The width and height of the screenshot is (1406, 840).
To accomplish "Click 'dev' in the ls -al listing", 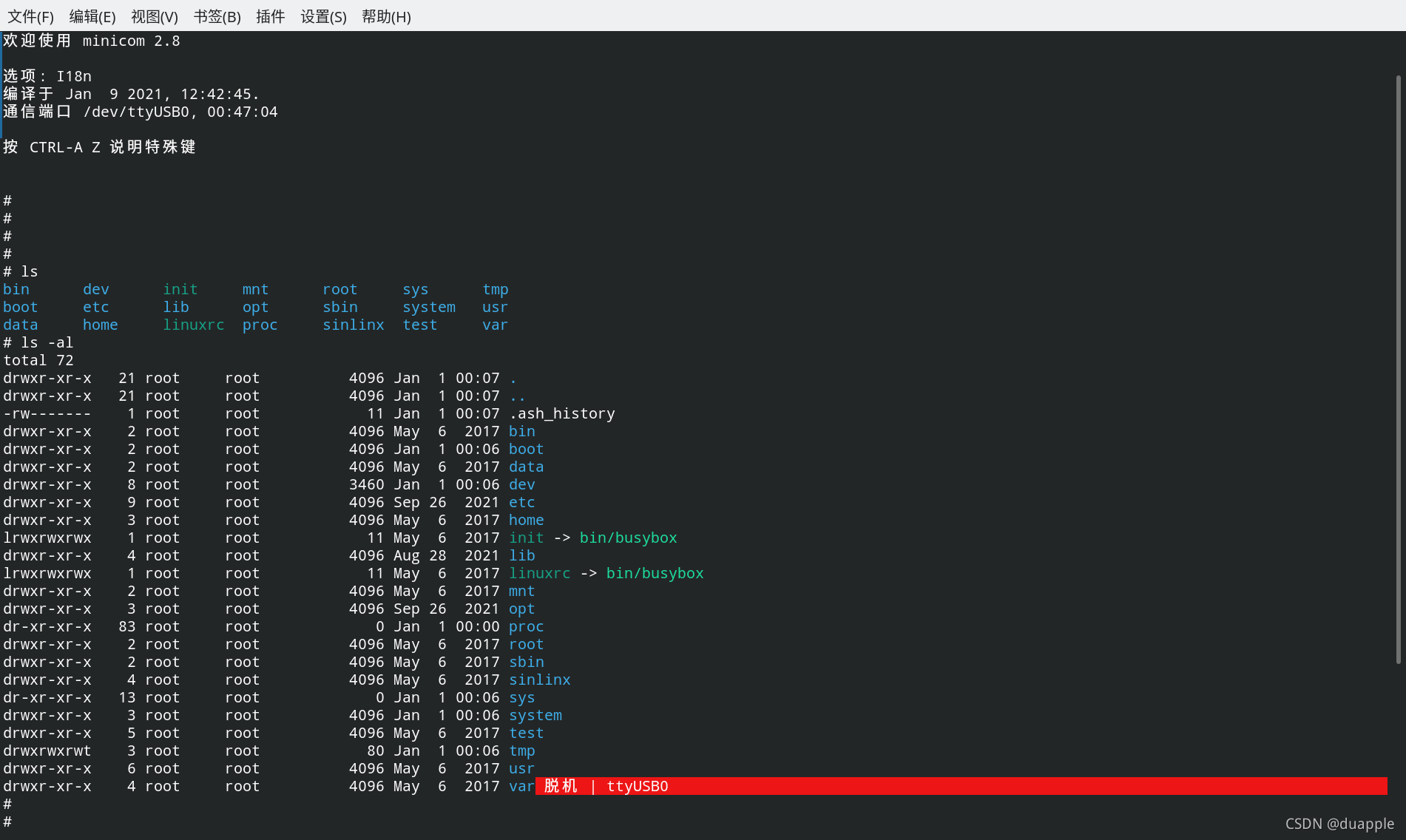I will 522,484.
